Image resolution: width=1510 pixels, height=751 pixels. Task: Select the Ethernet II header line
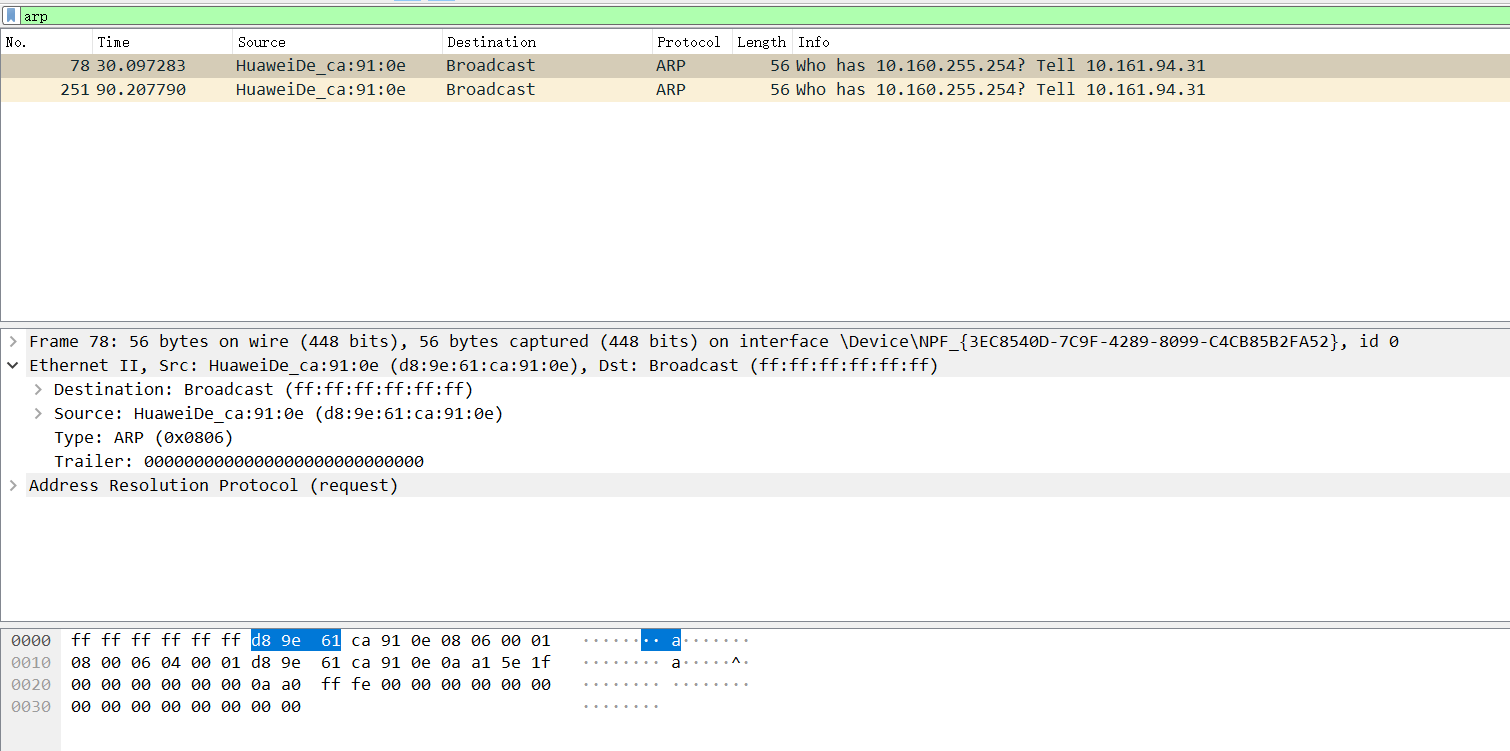click(484, 366)
